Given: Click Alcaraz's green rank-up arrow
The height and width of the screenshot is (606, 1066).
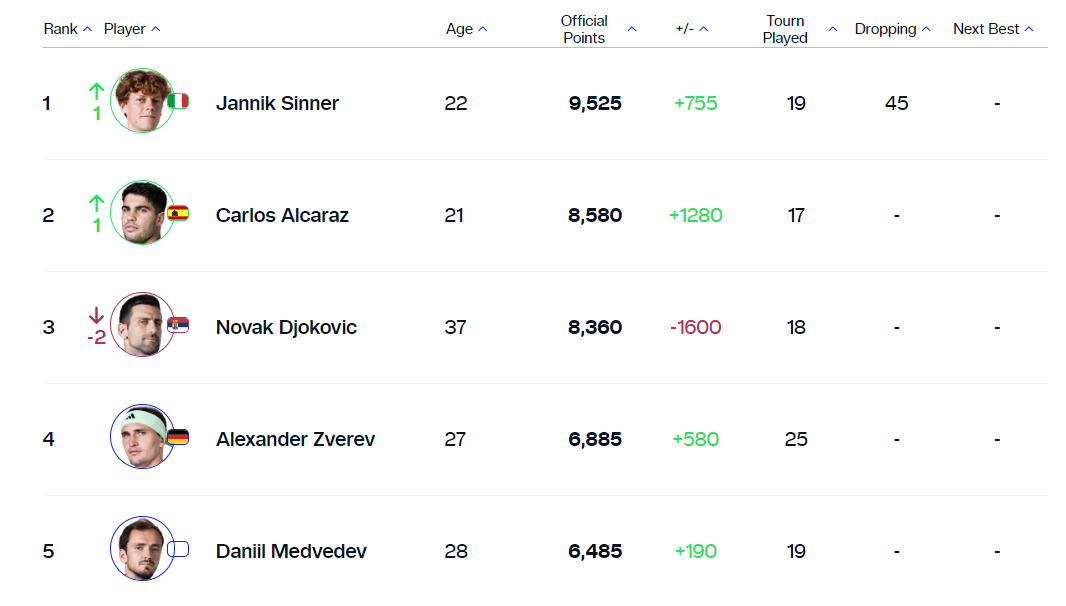Looking at the screenshot, I should [96, 203].
